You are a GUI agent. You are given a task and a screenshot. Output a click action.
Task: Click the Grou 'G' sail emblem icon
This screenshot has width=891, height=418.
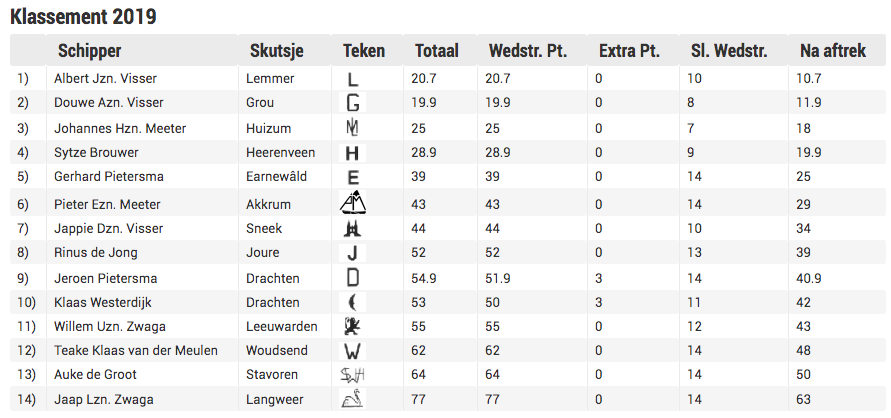[x=353, y=102]
